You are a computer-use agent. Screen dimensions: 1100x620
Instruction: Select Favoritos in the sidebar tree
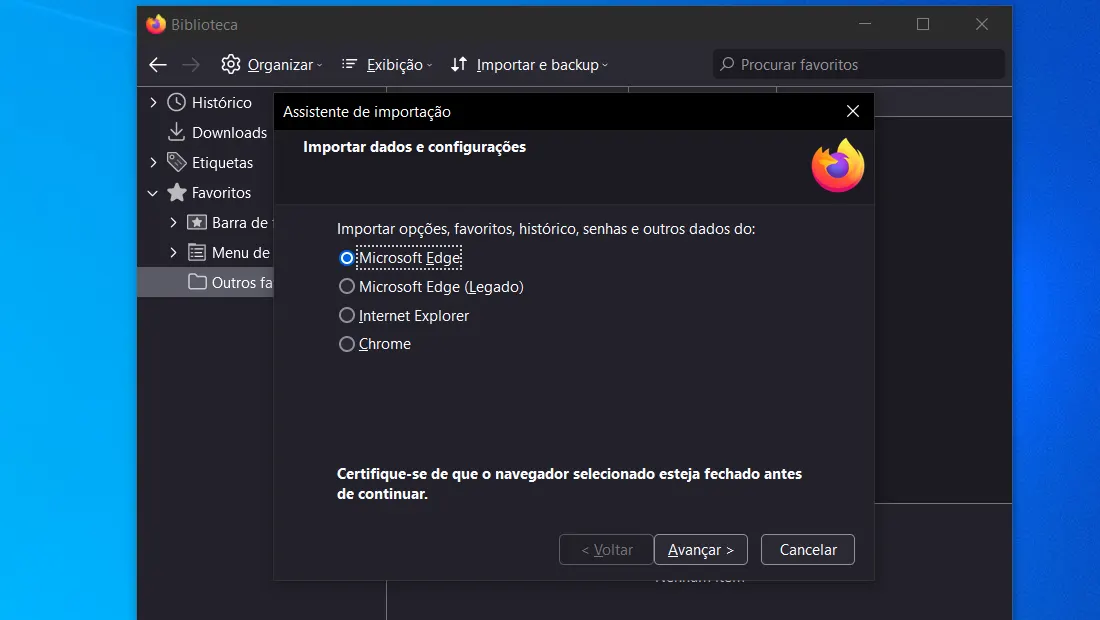[221, 193]
